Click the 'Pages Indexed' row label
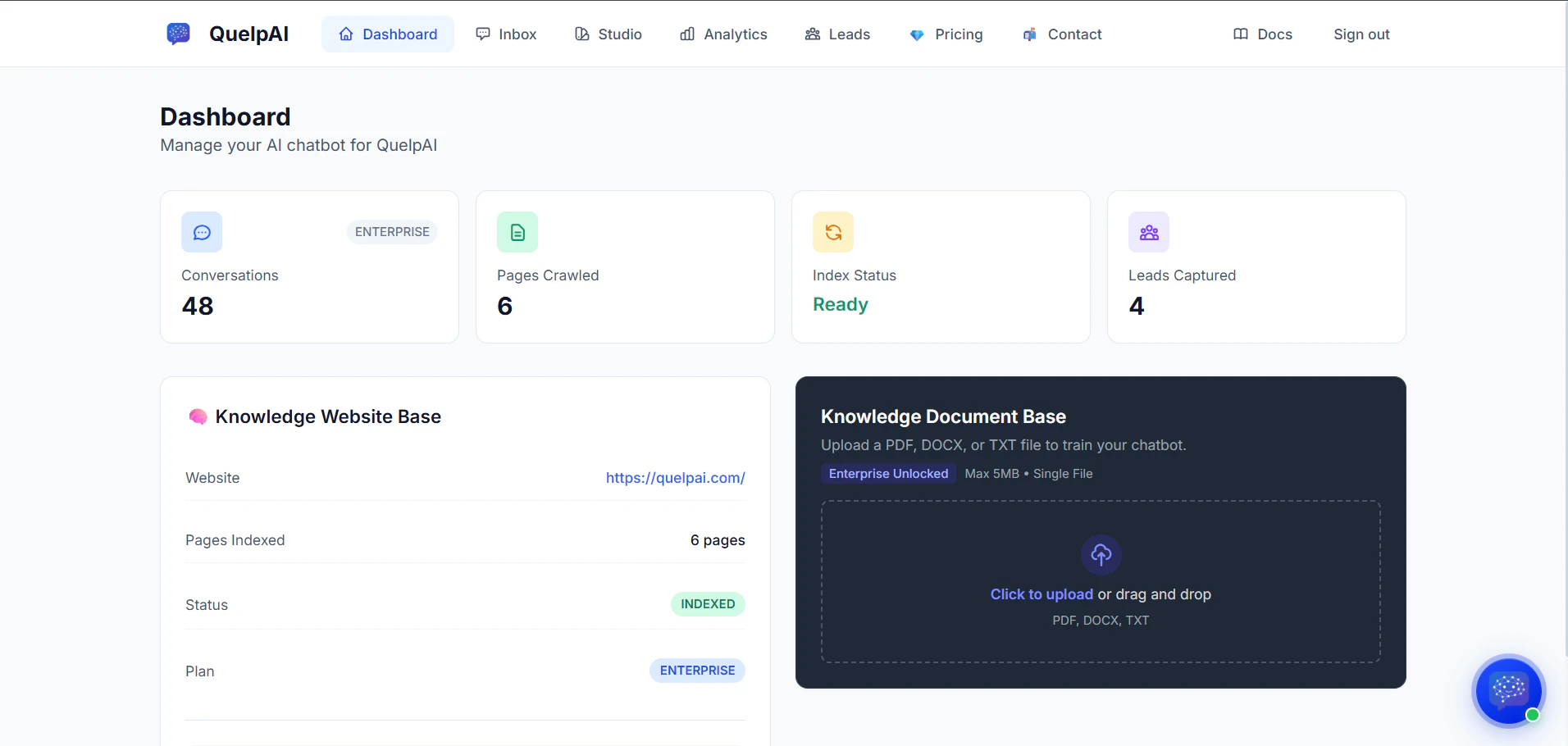Viewport: 1568px width, 746px height. [x=235, y=540]
